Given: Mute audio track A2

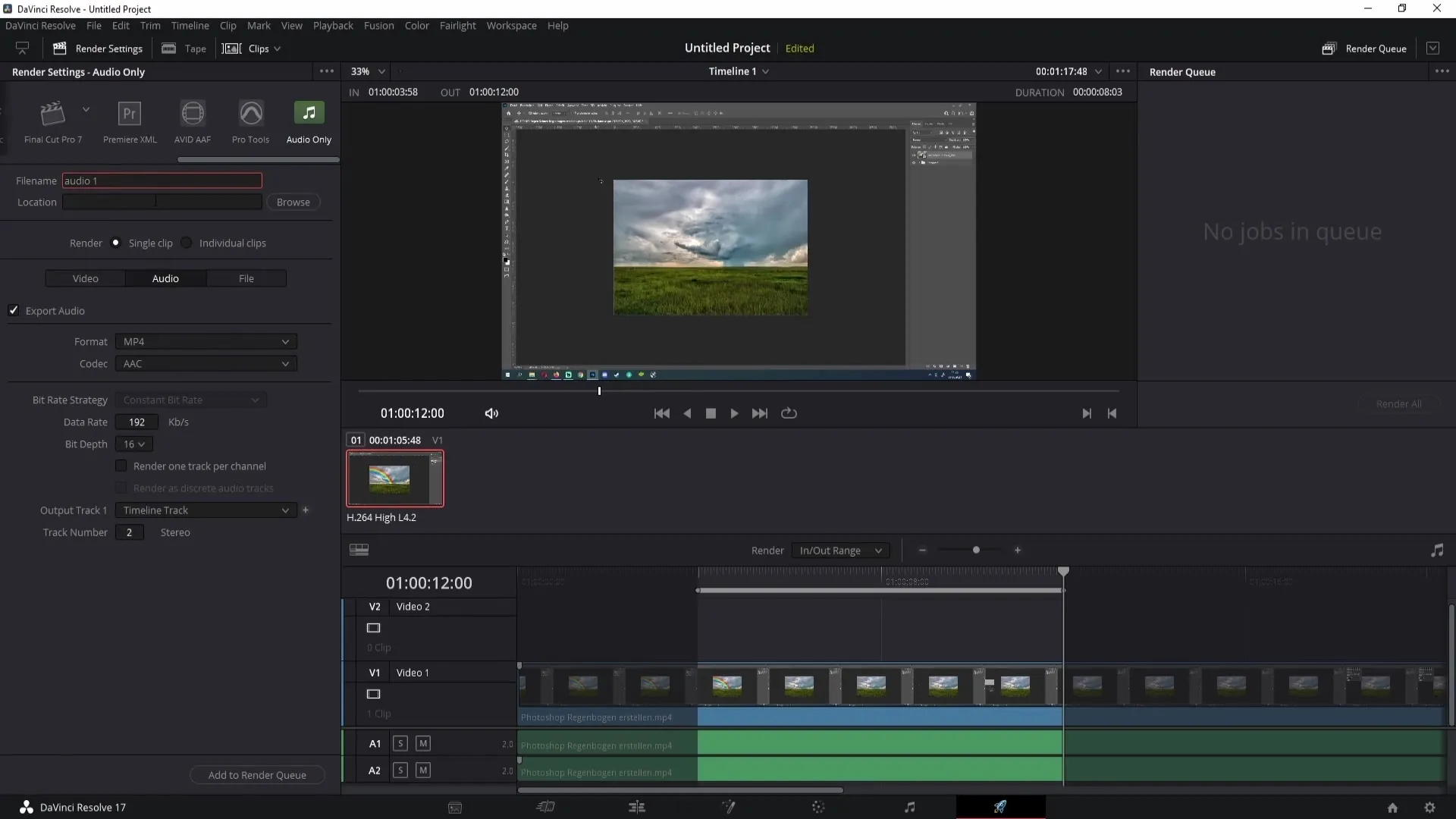Looking at the screenshot, I should [x=423, y=770].
